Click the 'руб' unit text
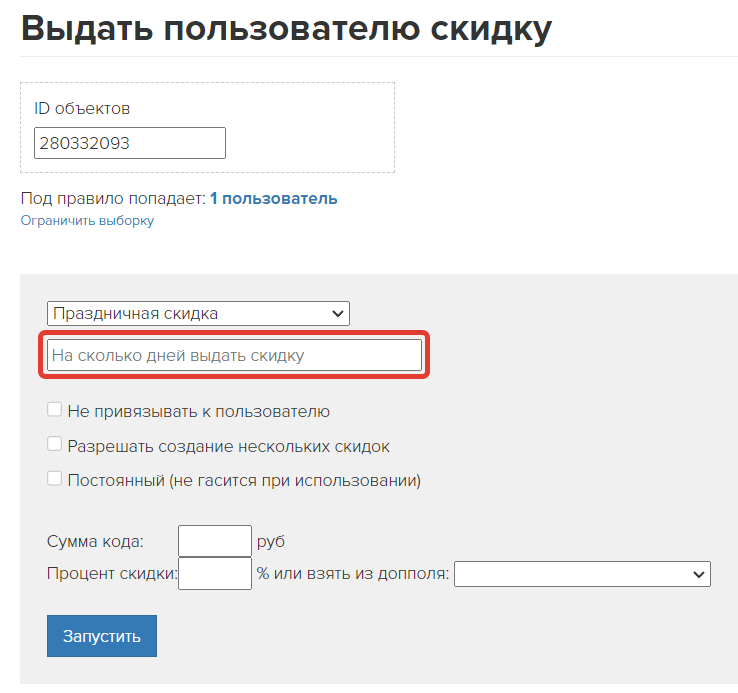This screenshot has width=738, height=693. 271,542
